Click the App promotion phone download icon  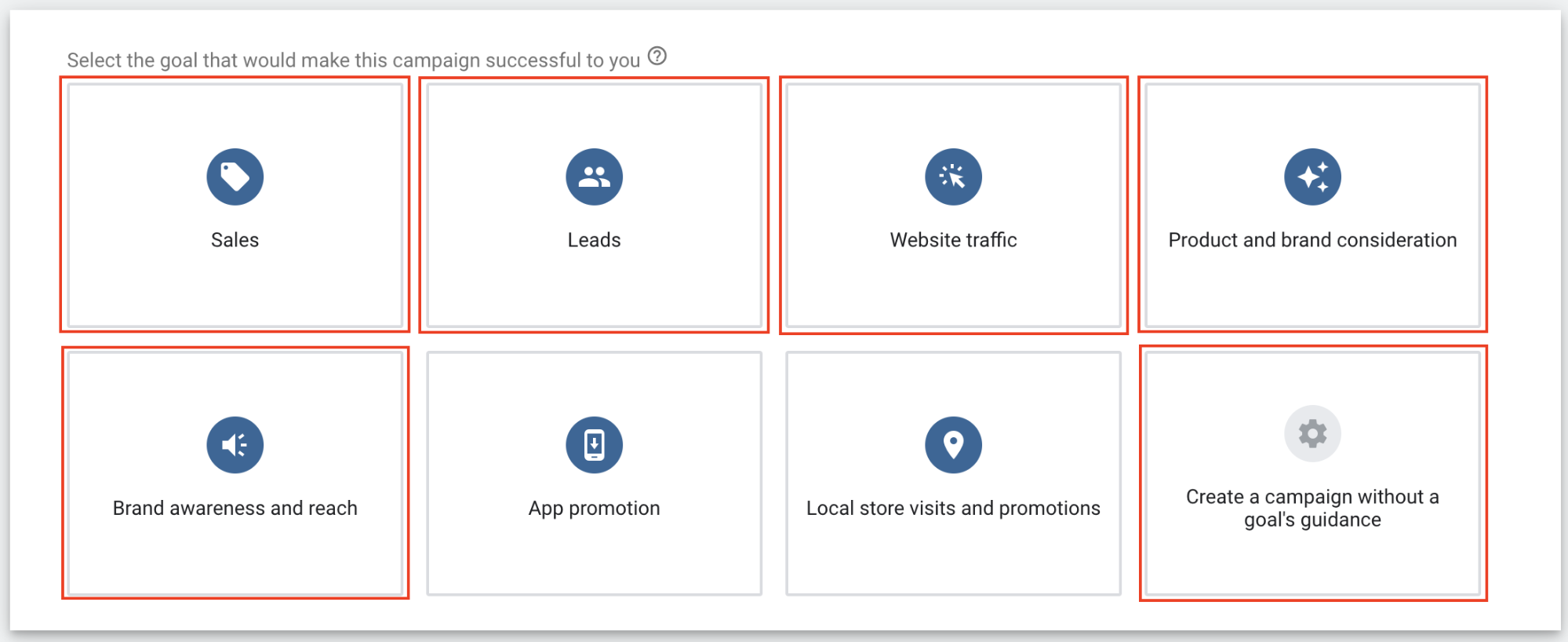click(x=594, y=445)
